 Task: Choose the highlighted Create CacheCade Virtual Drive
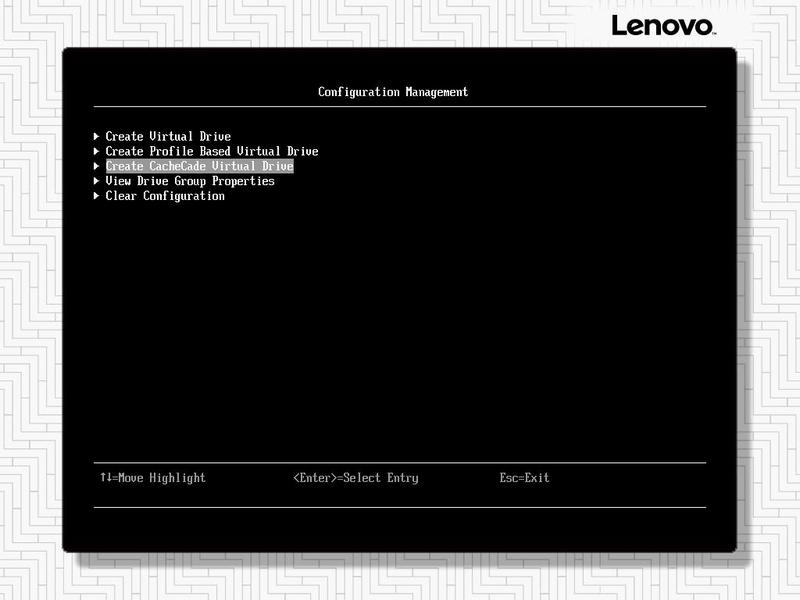tap(199, 166)
